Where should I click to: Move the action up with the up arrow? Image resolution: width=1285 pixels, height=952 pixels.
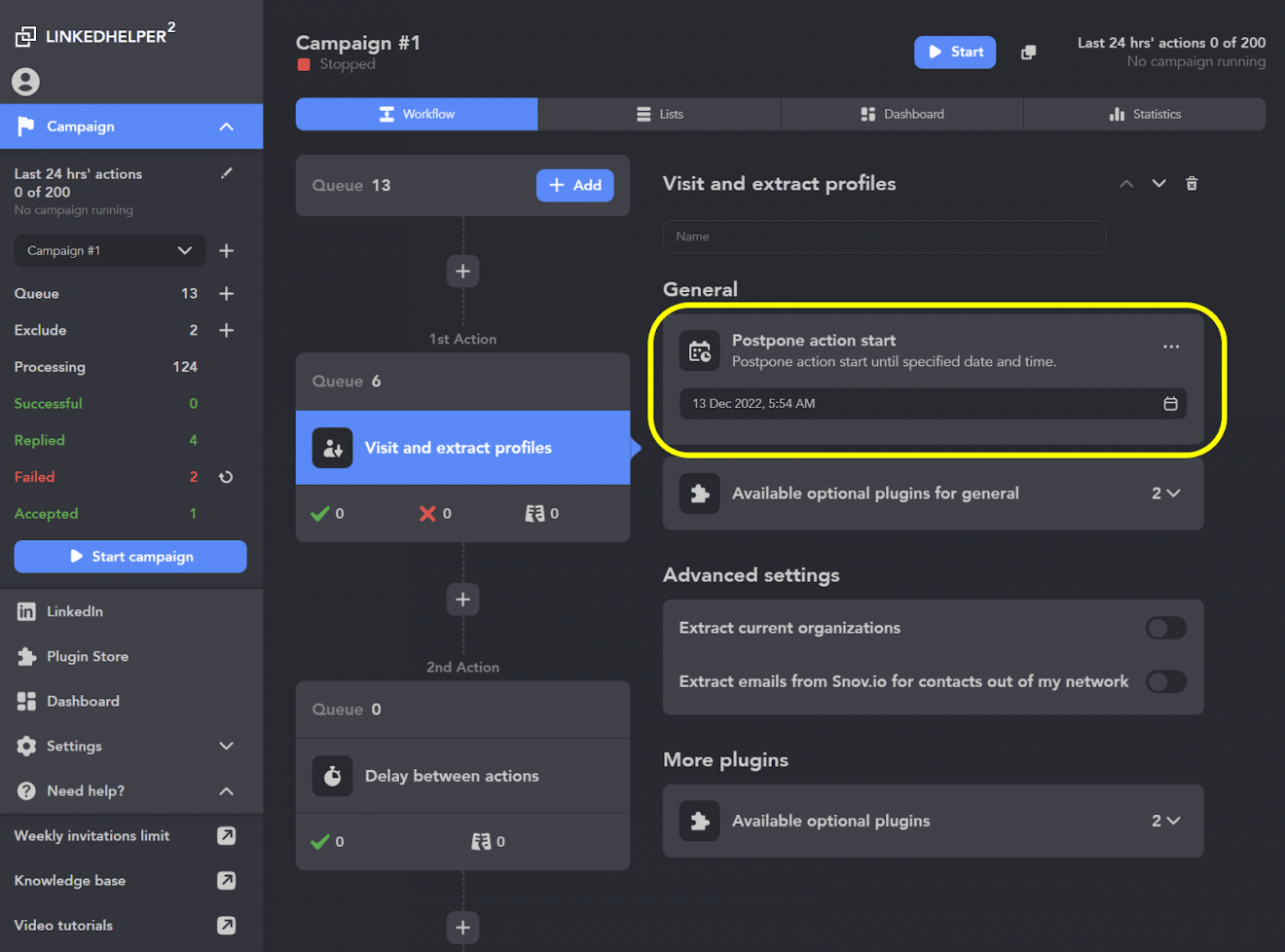coord(1126,183)
